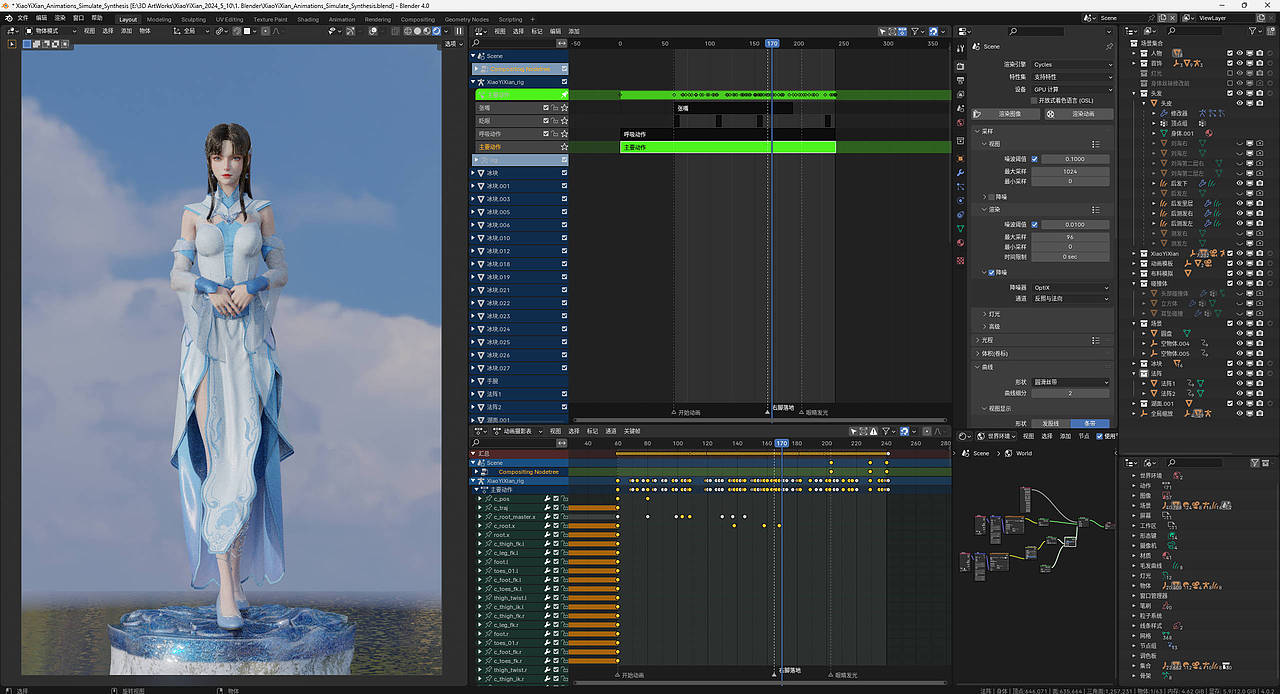The height and width of the screenshot is (694, 1280).
Task: Click render 最大采样 field 96
Action: 1070,236
